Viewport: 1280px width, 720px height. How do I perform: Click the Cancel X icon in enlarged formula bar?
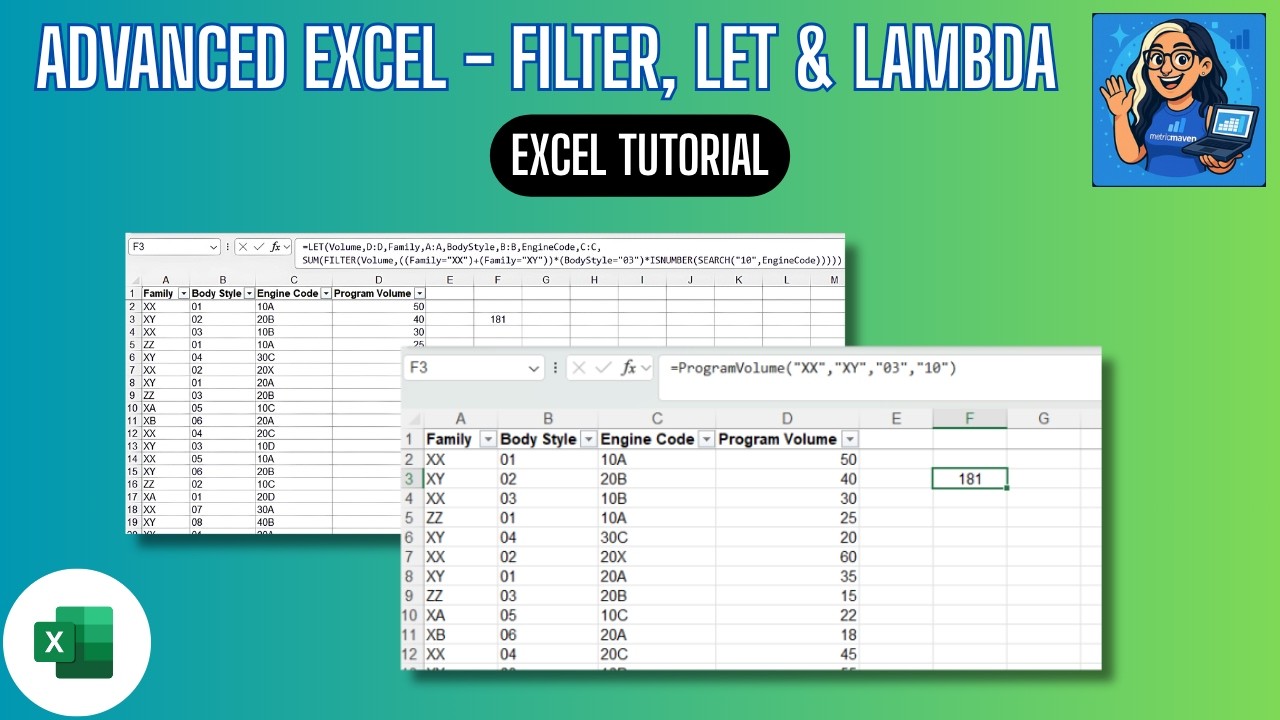[580, 368]
